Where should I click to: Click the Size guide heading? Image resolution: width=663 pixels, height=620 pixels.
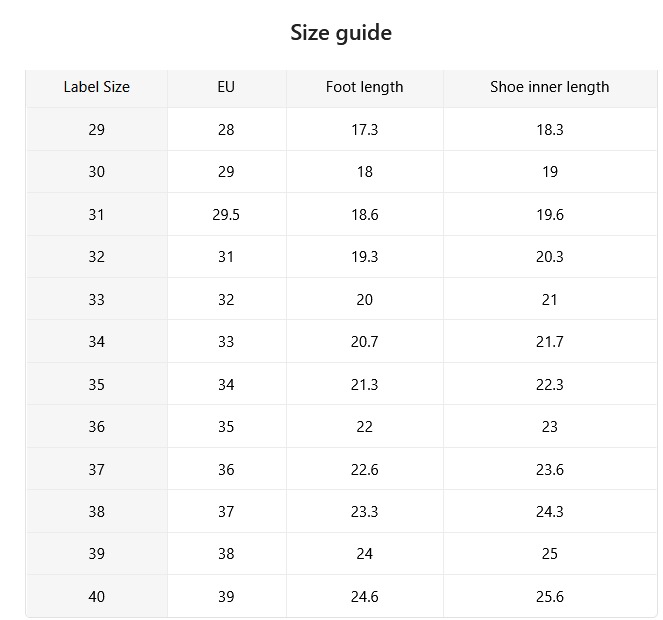[x=341, y=33]
